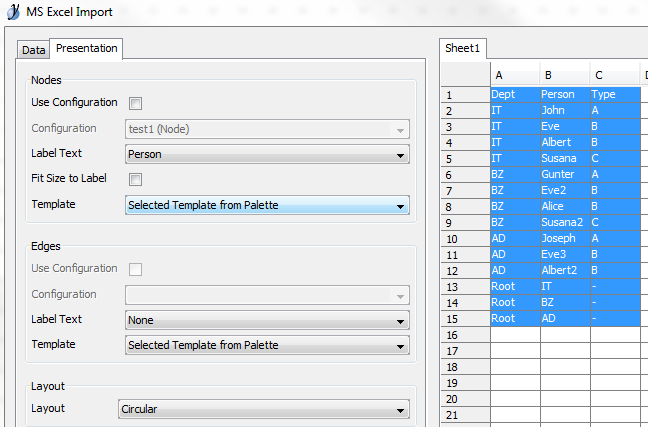Select the Presentation tab
This screenshot has height=427, width=648.
point(86,48)
